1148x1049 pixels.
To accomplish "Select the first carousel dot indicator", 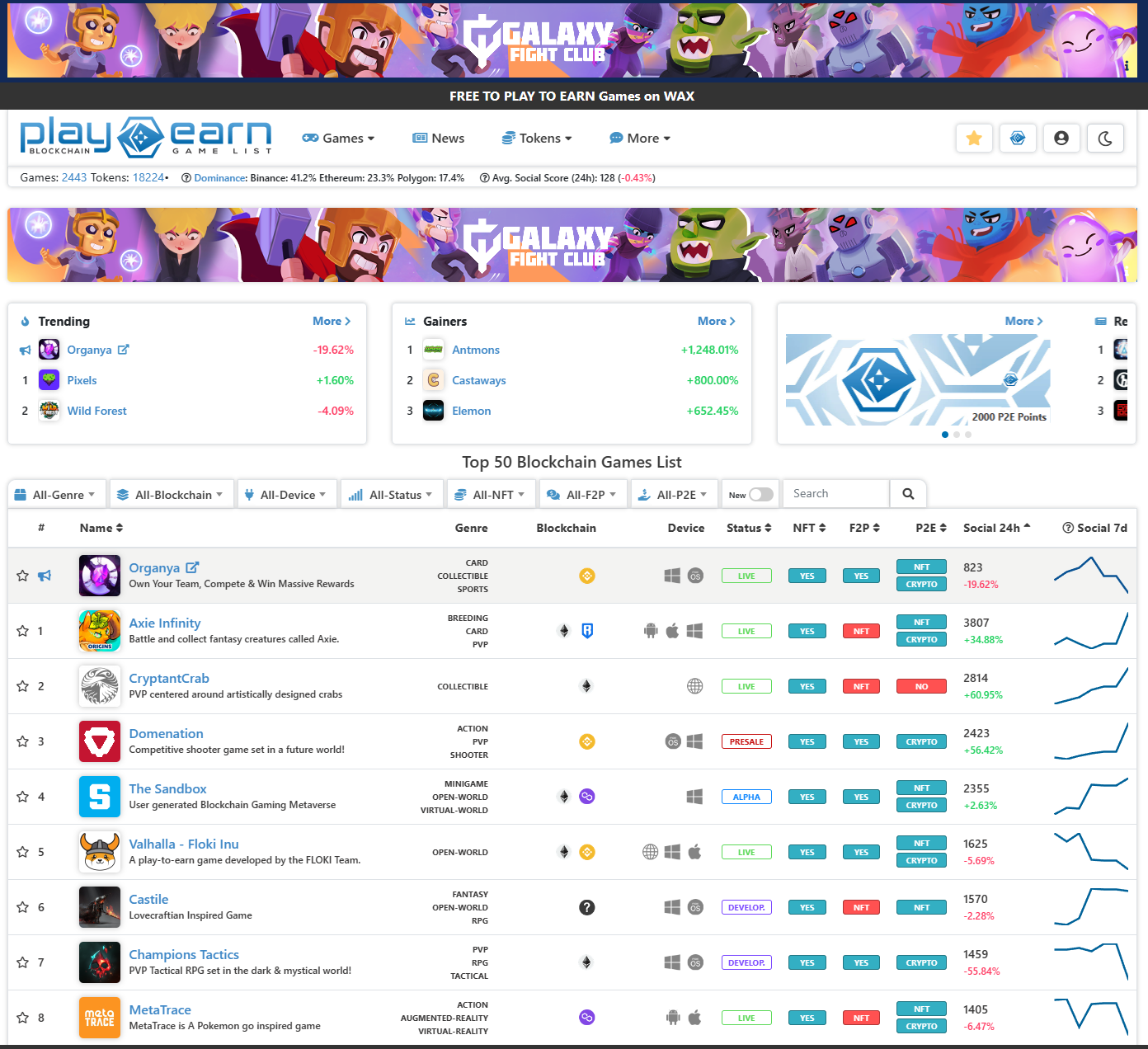I will click(945, 435).
